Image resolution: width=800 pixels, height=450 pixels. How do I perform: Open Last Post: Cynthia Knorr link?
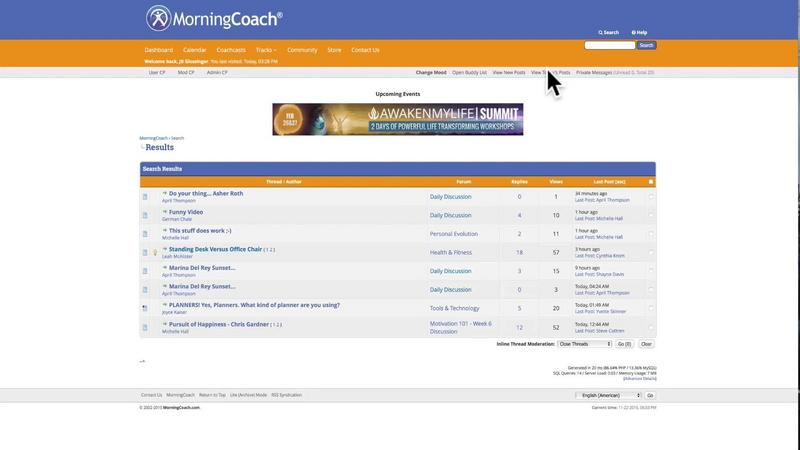tap(599, 256)
